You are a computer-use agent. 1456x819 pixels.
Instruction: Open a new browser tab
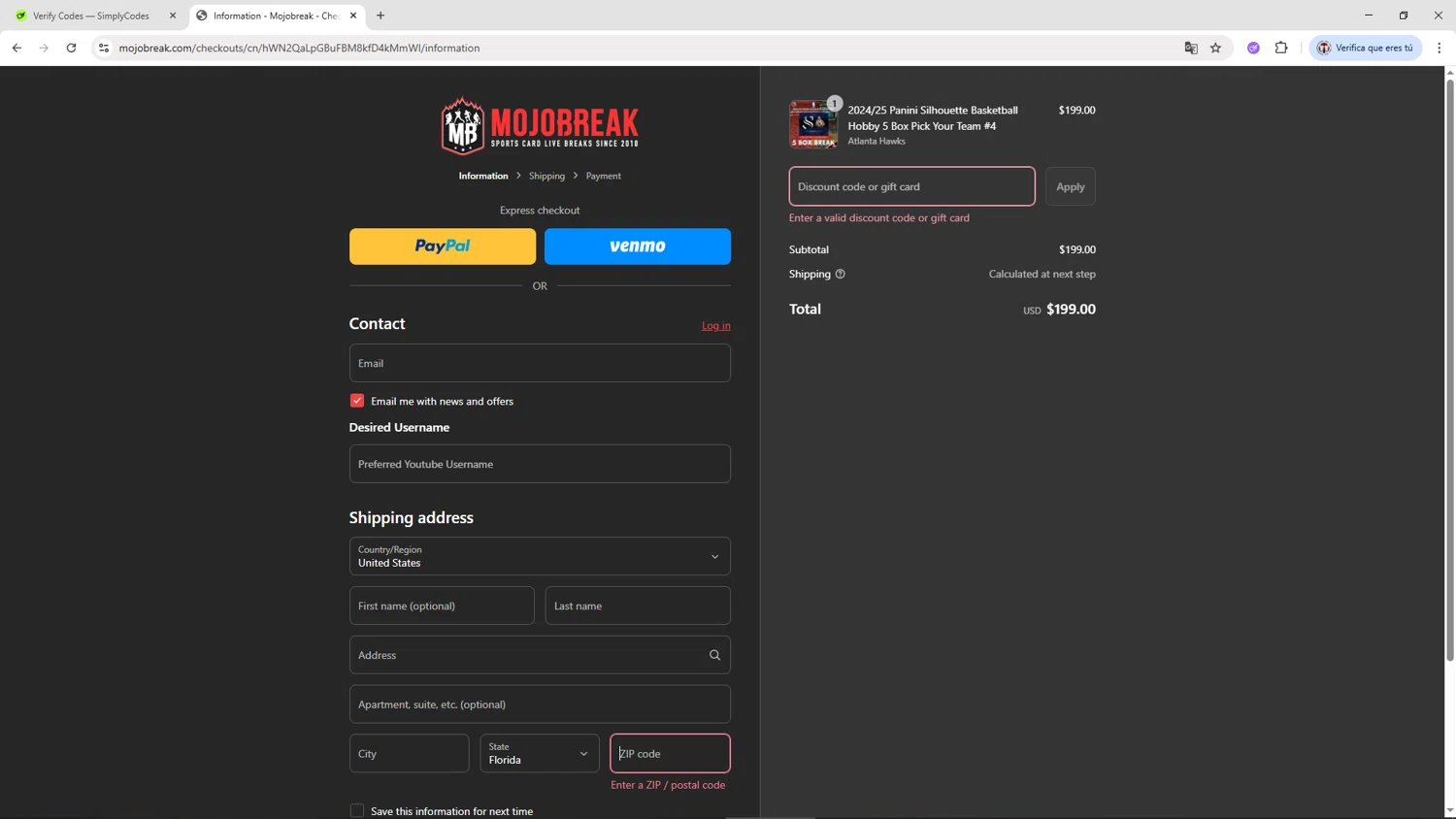(381, 16)
